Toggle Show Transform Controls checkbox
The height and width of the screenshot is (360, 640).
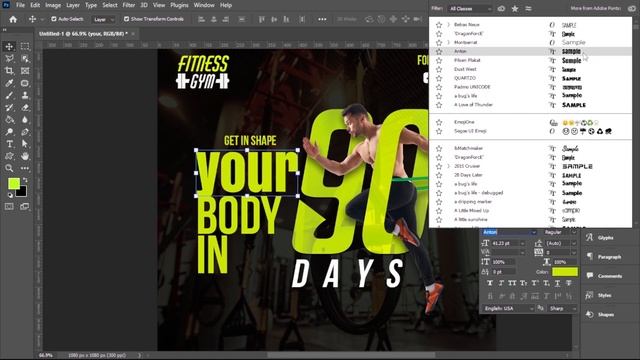click(x=127, y=19)
